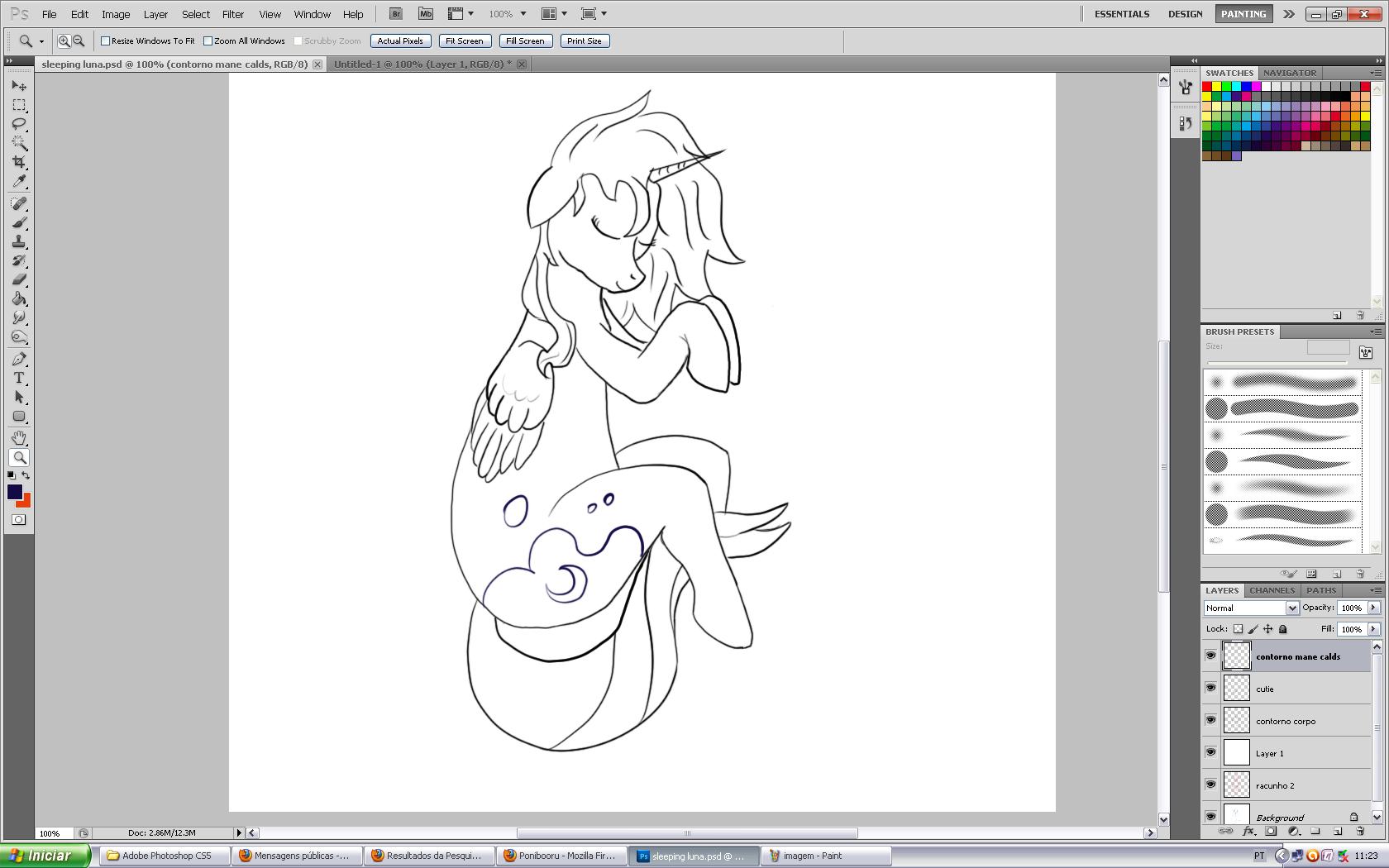Screen dimensions: 1389x868
Task: Launch Bridge from the Br icon
Action: pos(396,14)
